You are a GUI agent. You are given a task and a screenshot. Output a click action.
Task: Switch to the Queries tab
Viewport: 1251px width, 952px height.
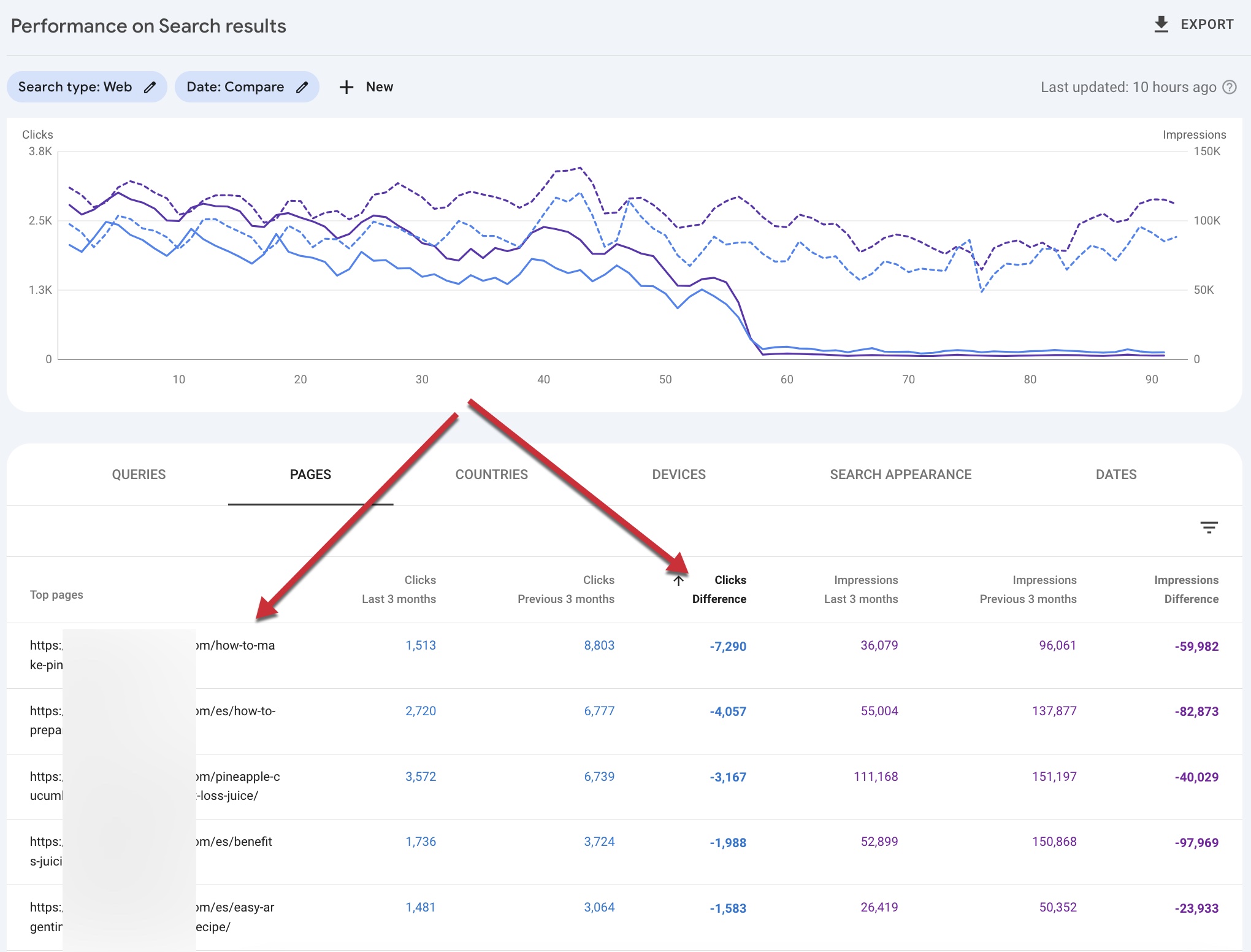139,474
